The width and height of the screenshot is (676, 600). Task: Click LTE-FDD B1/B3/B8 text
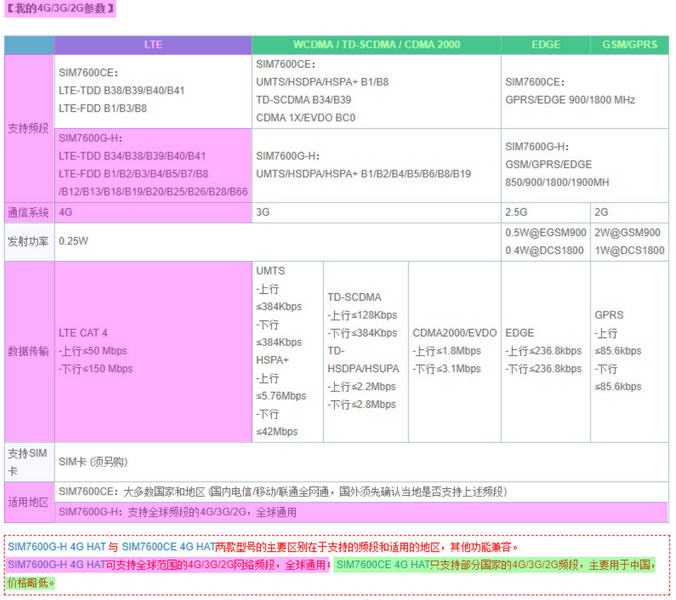coord(103,109)
